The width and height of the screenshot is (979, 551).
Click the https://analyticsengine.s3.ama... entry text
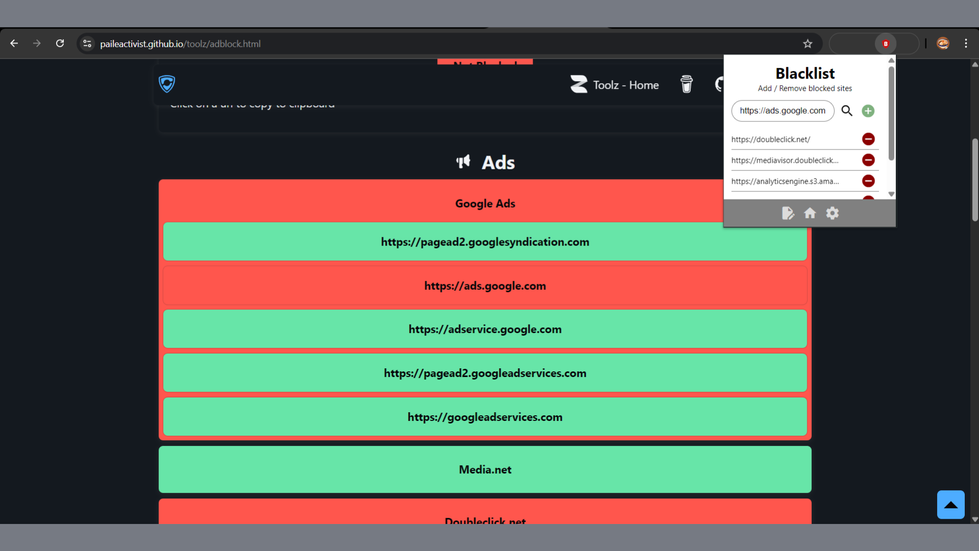[x=785, y=181]
